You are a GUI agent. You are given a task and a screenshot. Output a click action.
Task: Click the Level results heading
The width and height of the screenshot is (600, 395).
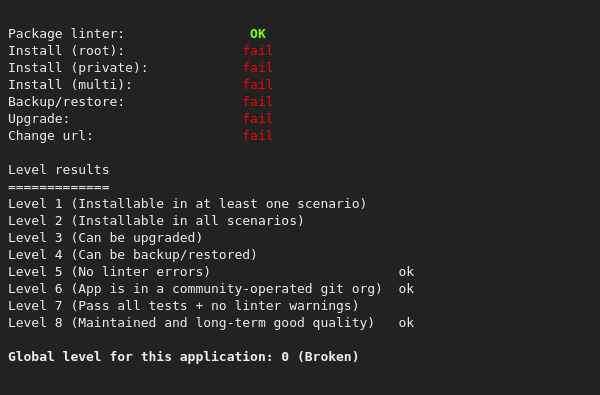tap(59, 170)
